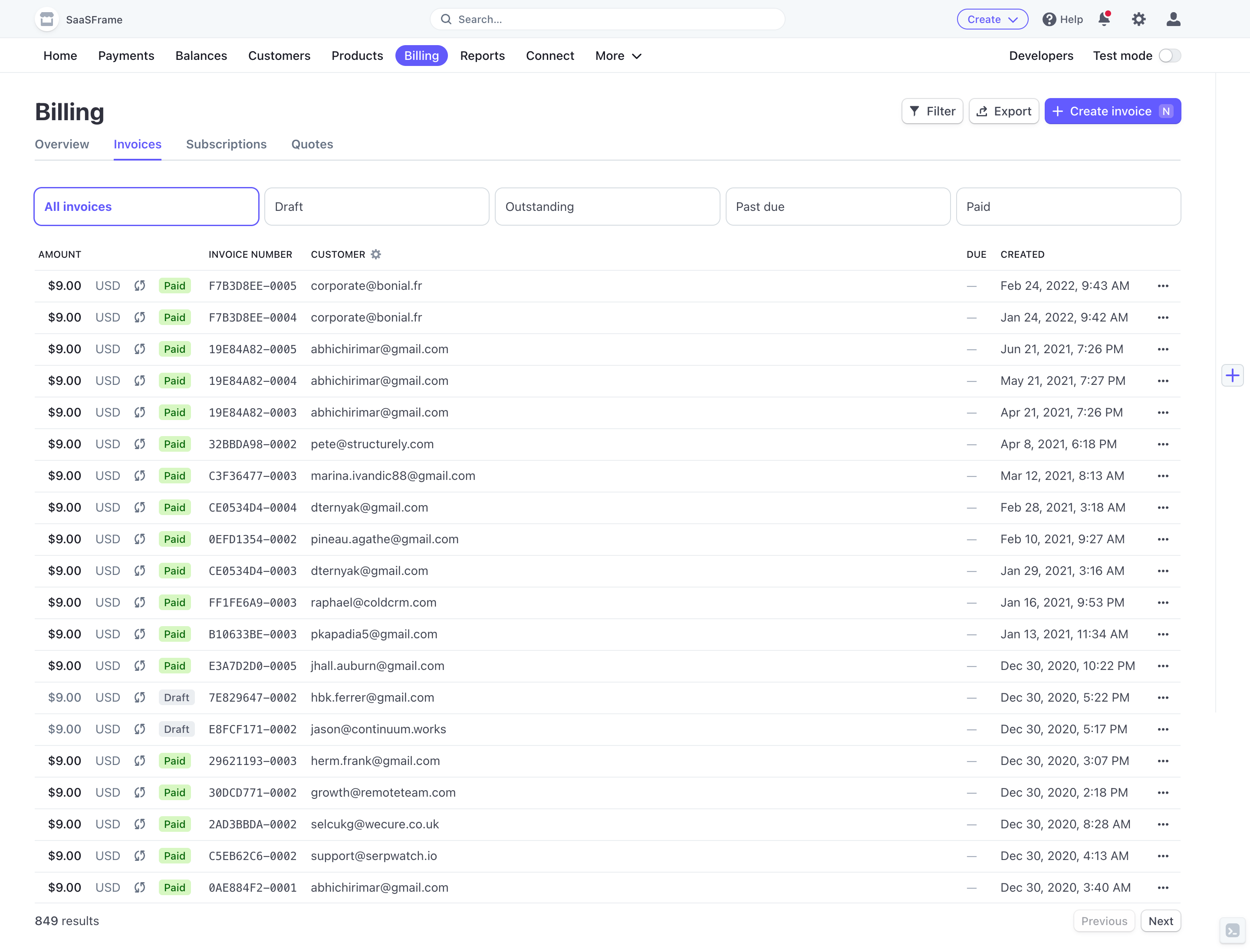The height and width of the screenshot is (952, 1250).
Task: Switch to the Quotes tab
Action: [x=312, y=144]
